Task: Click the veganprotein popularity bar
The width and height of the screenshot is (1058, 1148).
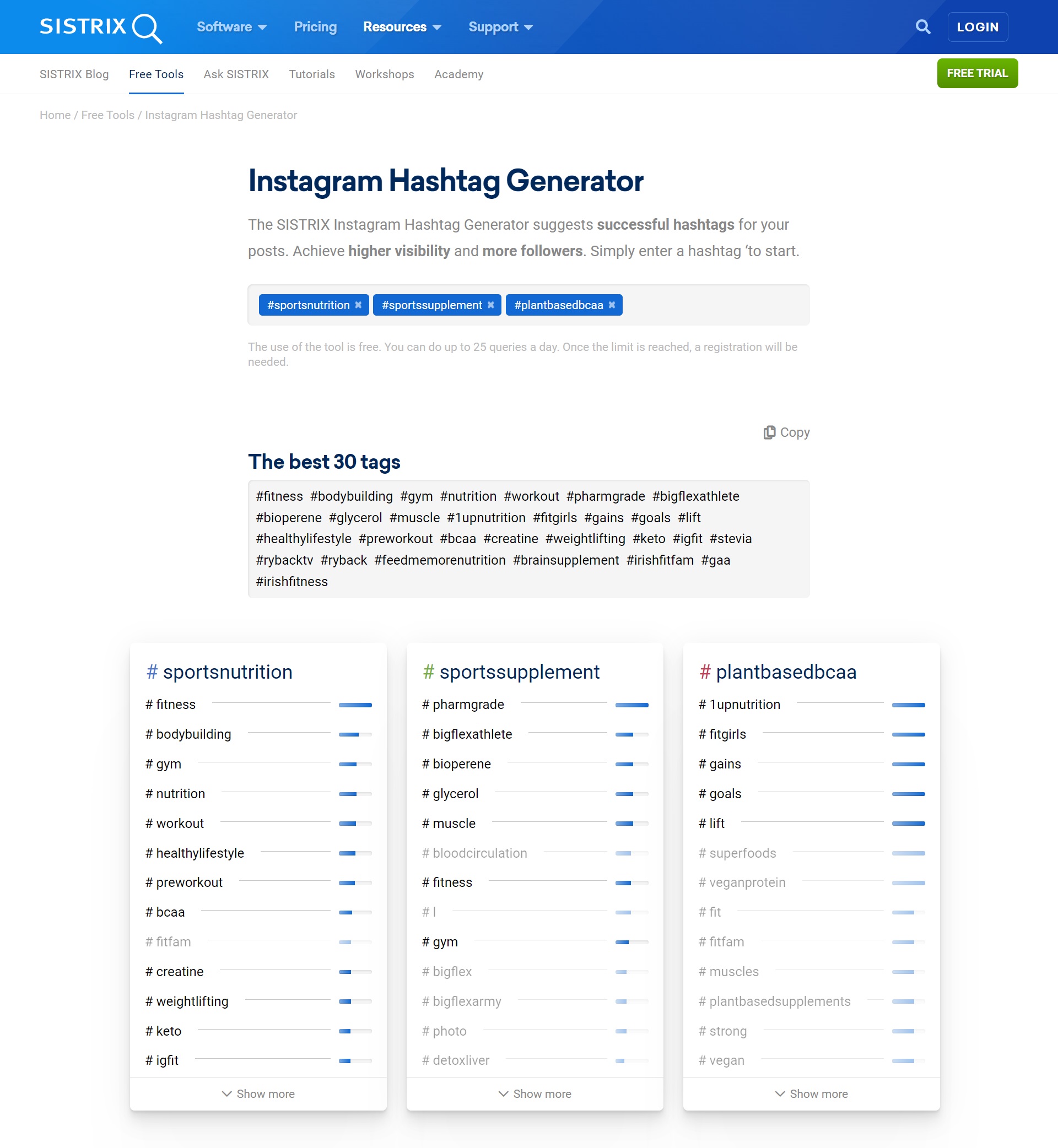Action: (909, 883)
